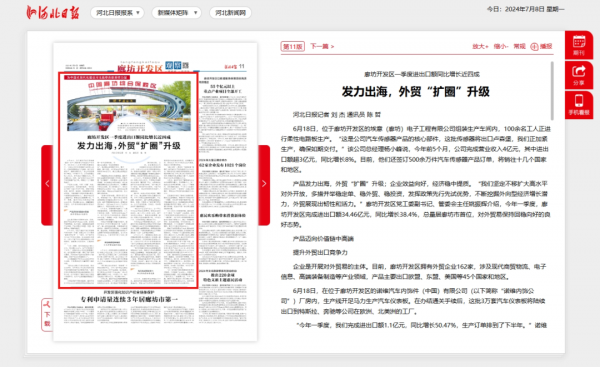Image resolution: width=600 pixels, height=367 pixels.
Task: Click the article text scrollbar
Action: (x=552, y=91)
